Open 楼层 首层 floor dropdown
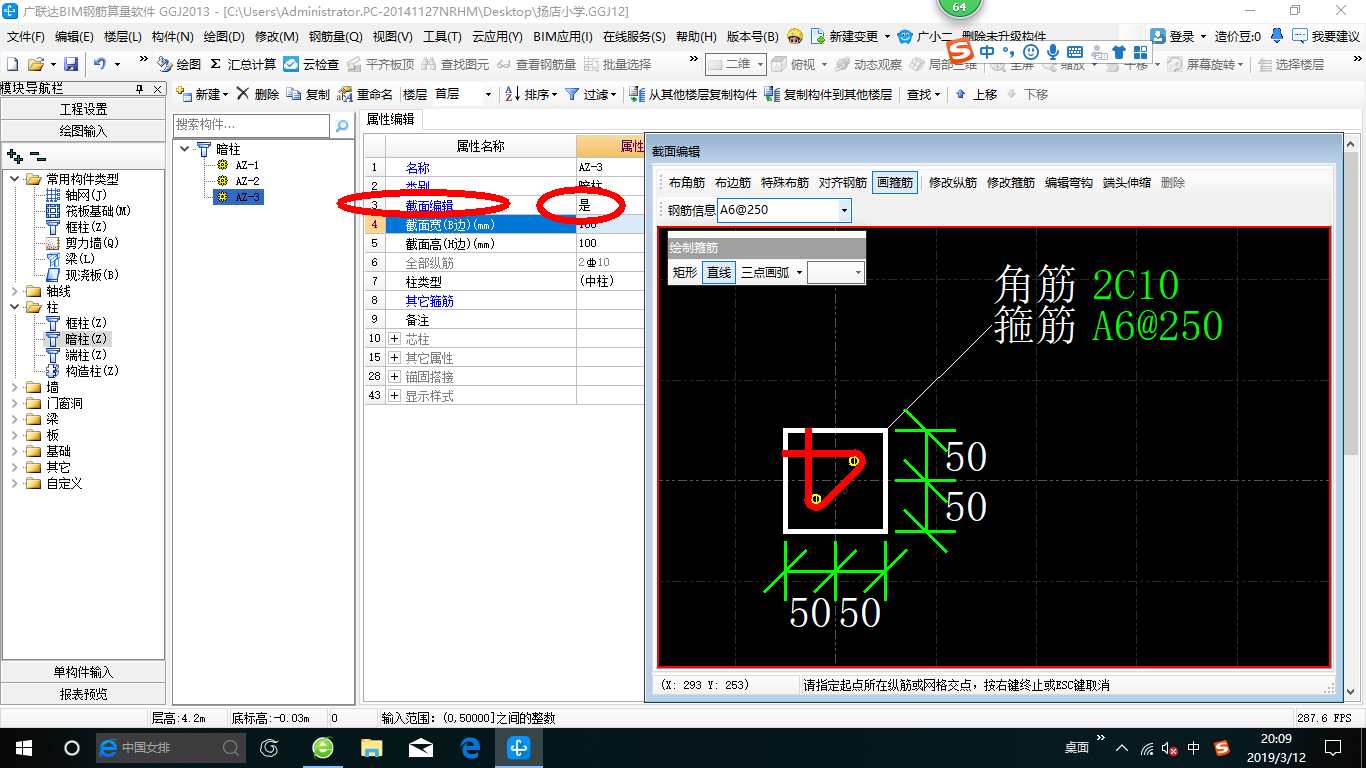 [x=488, y=94]
